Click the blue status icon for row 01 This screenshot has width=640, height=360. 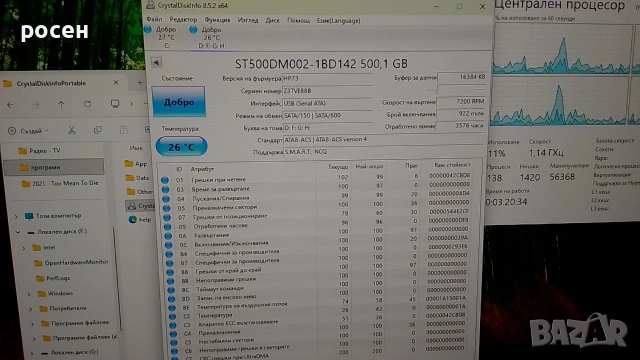point(165,180)
